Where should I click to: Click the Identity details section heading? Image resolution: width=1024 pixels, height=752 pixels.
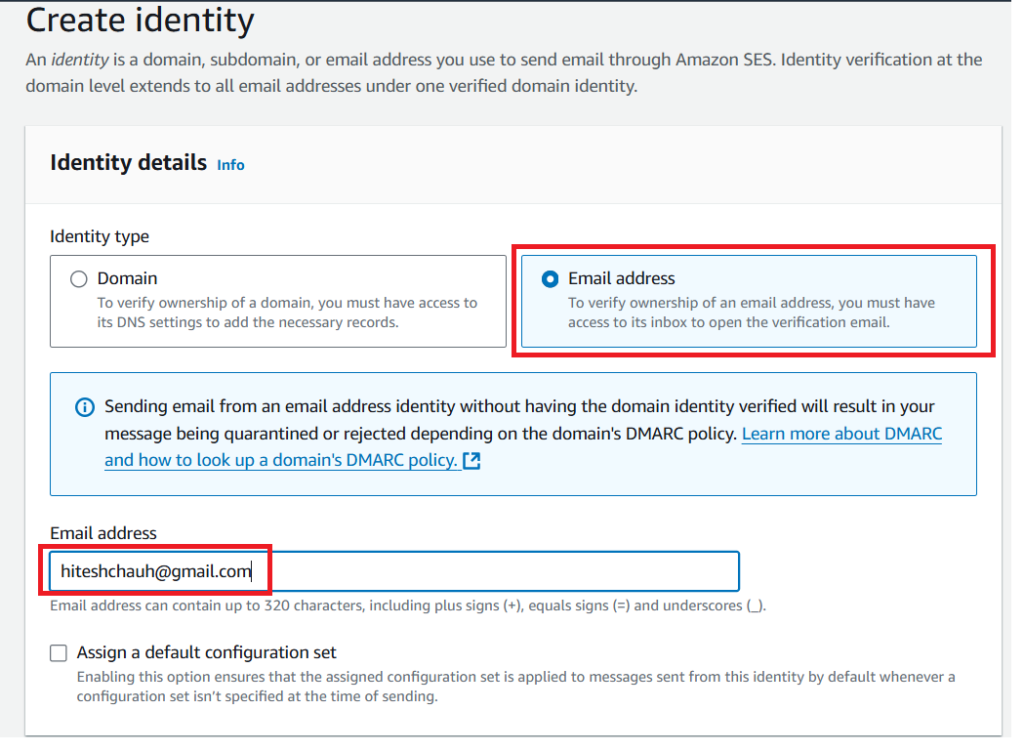(x=128, y=163)
